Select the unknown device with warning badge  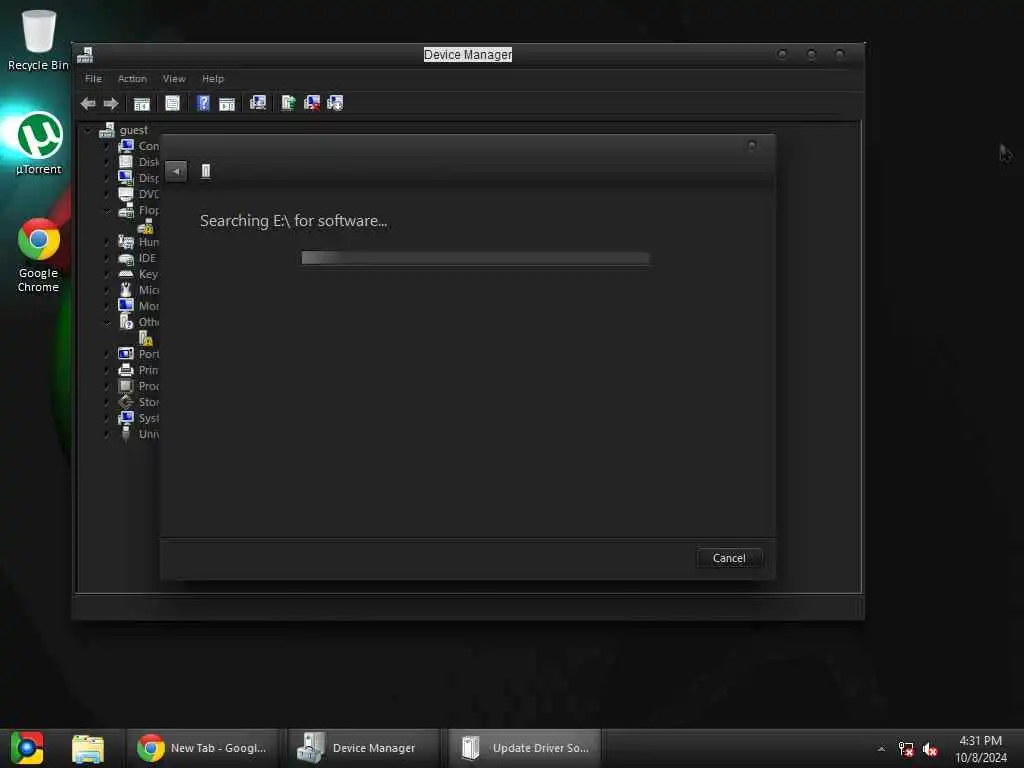(x=145, y=338)
